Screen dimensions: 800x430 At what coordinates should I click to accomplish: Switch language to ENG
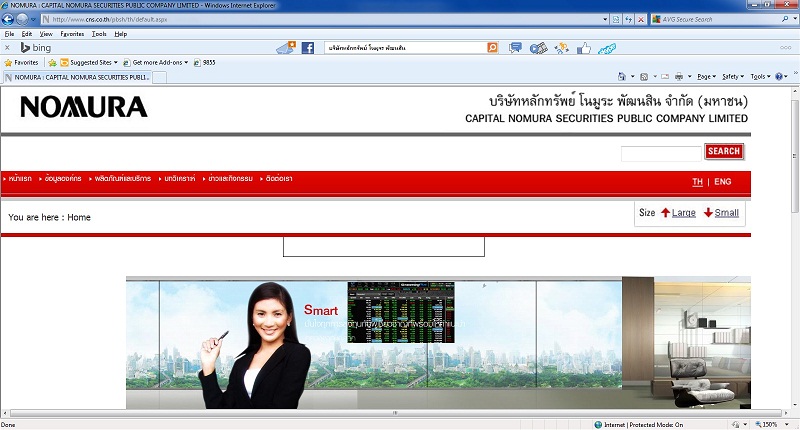[x=722, y=182]
